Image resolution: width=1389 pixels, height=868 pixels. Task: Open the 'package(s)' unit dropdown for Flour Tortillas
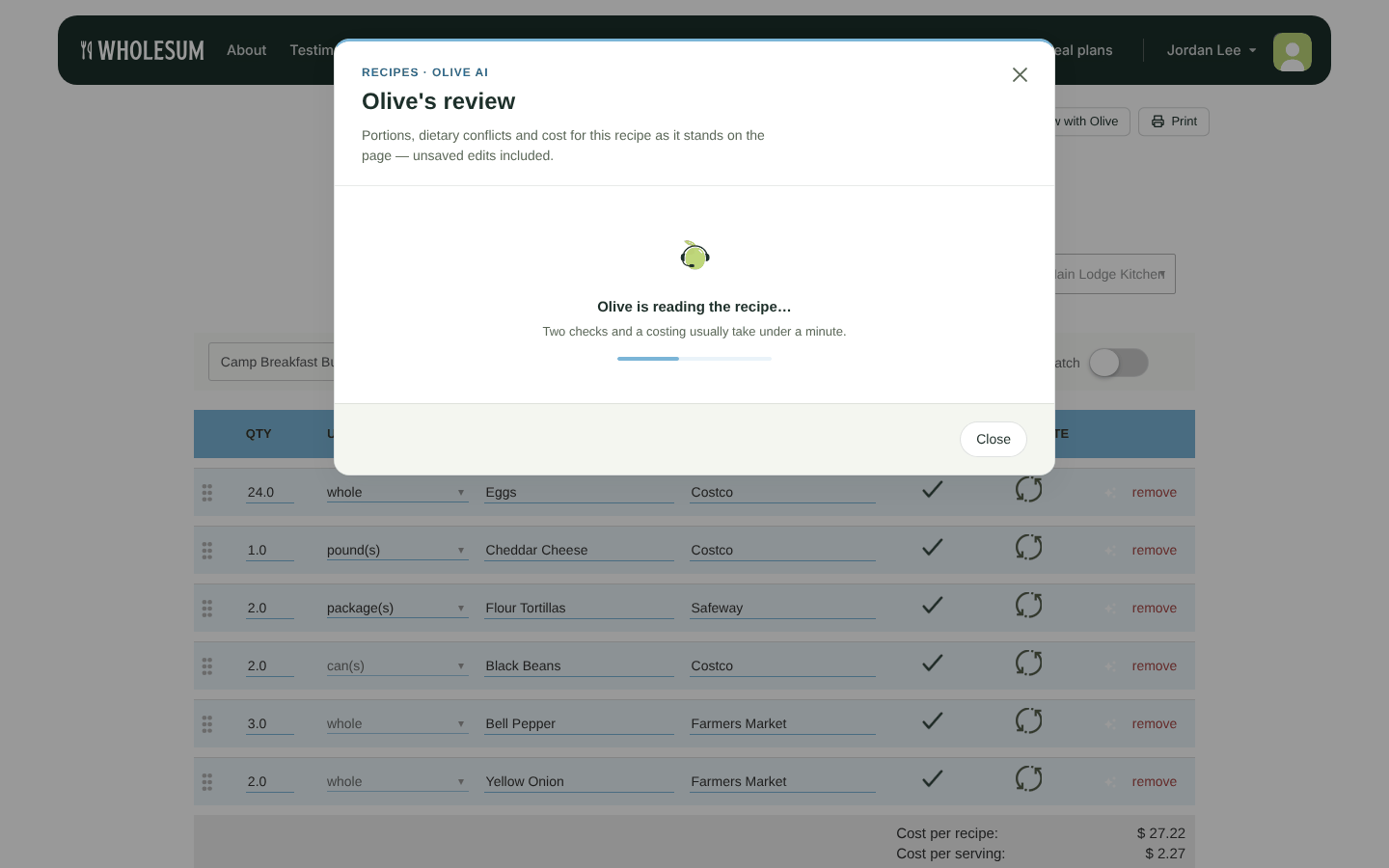(396, 609)
